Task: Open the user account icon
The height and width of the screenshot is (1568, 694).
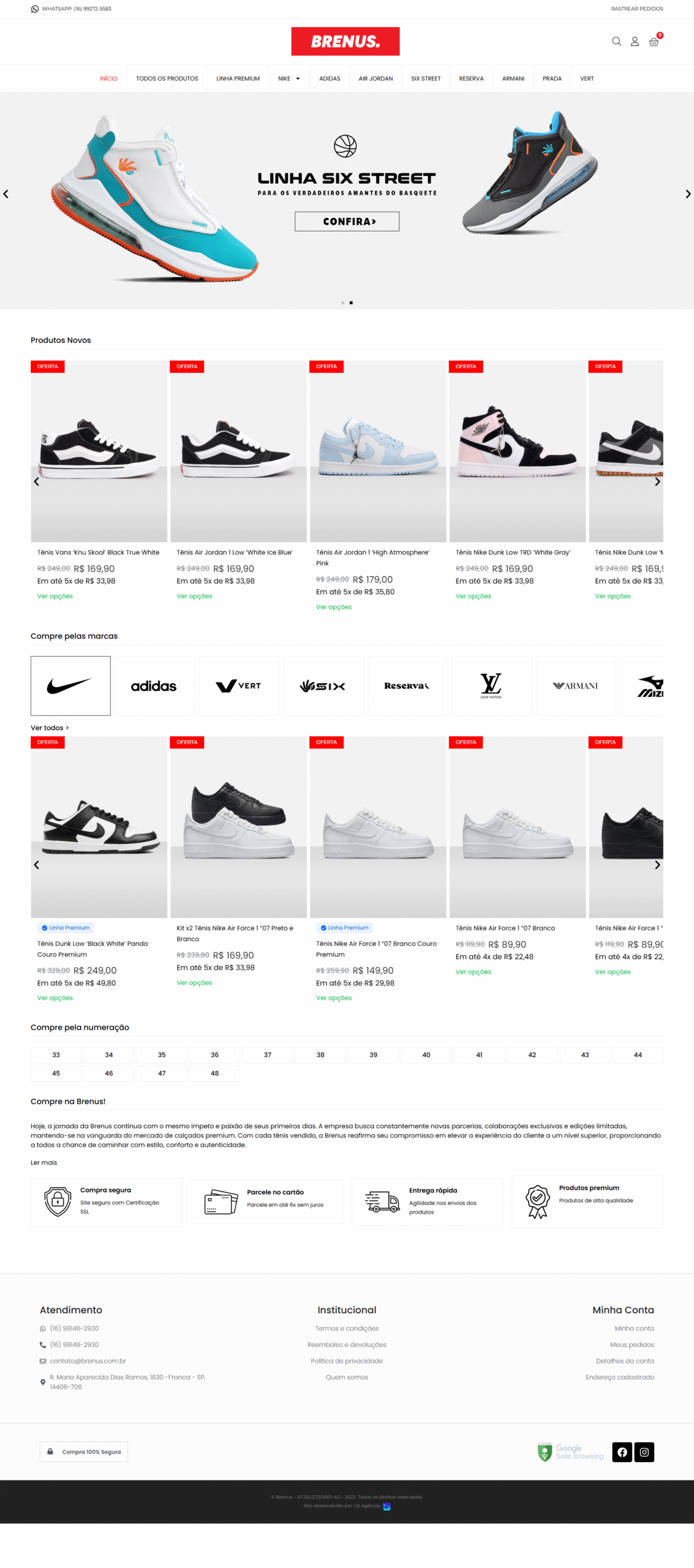Action: pos(635,42)
